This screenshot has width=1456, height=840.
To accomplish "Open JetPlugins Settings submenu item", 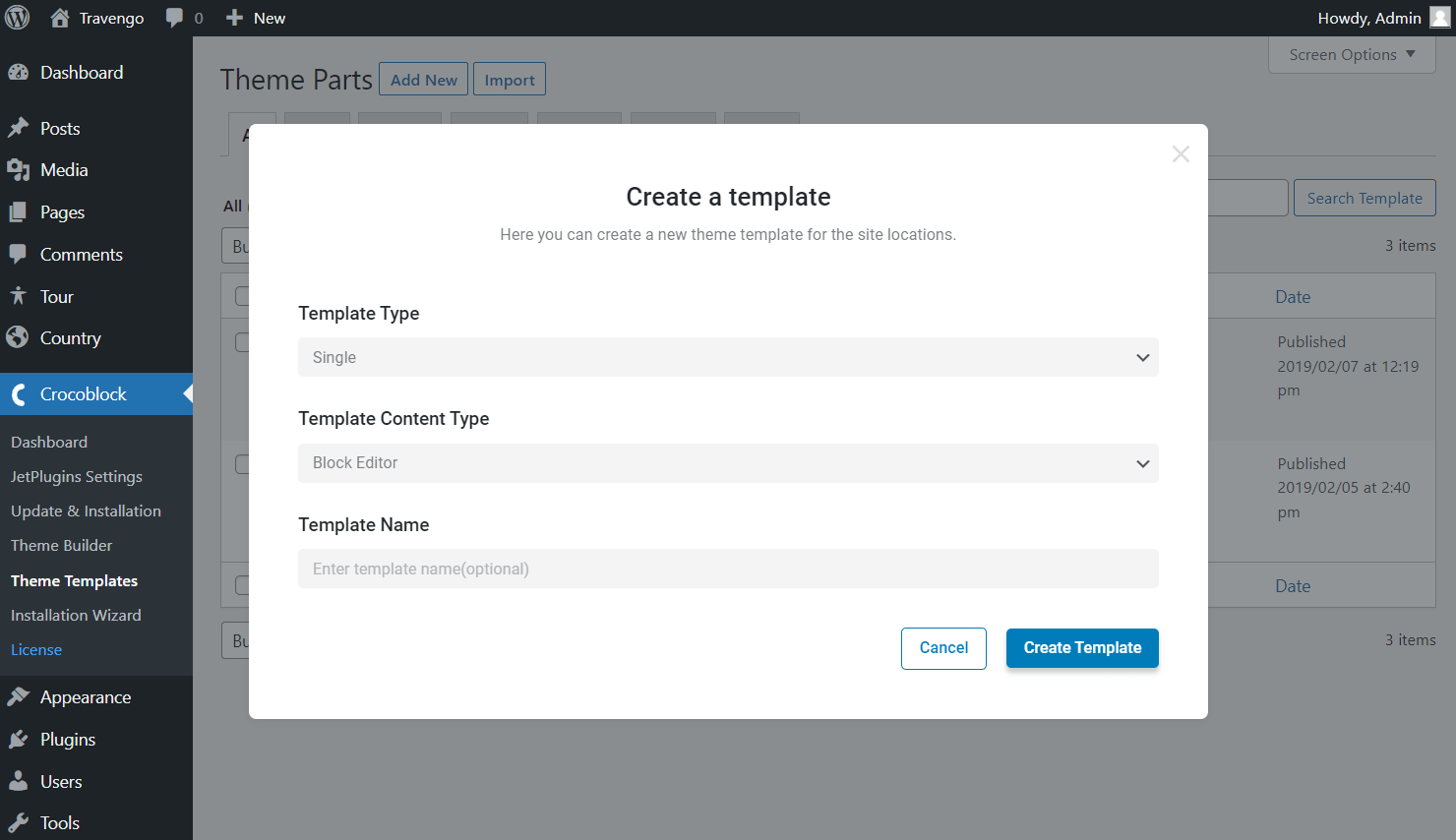I will click(x=77, y=477).
